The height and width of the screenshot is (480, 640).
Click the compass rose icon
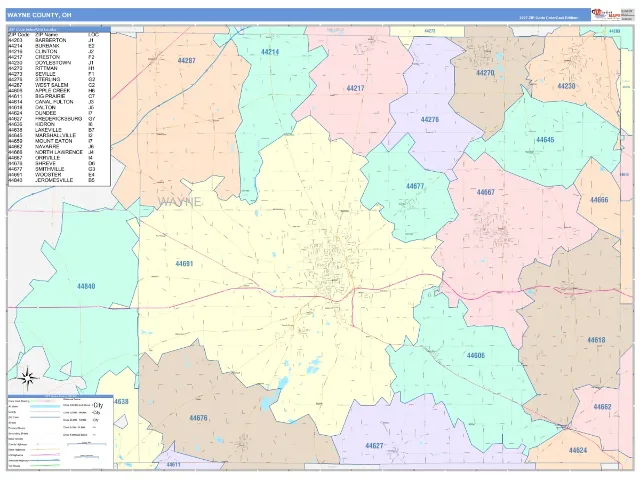27,376
